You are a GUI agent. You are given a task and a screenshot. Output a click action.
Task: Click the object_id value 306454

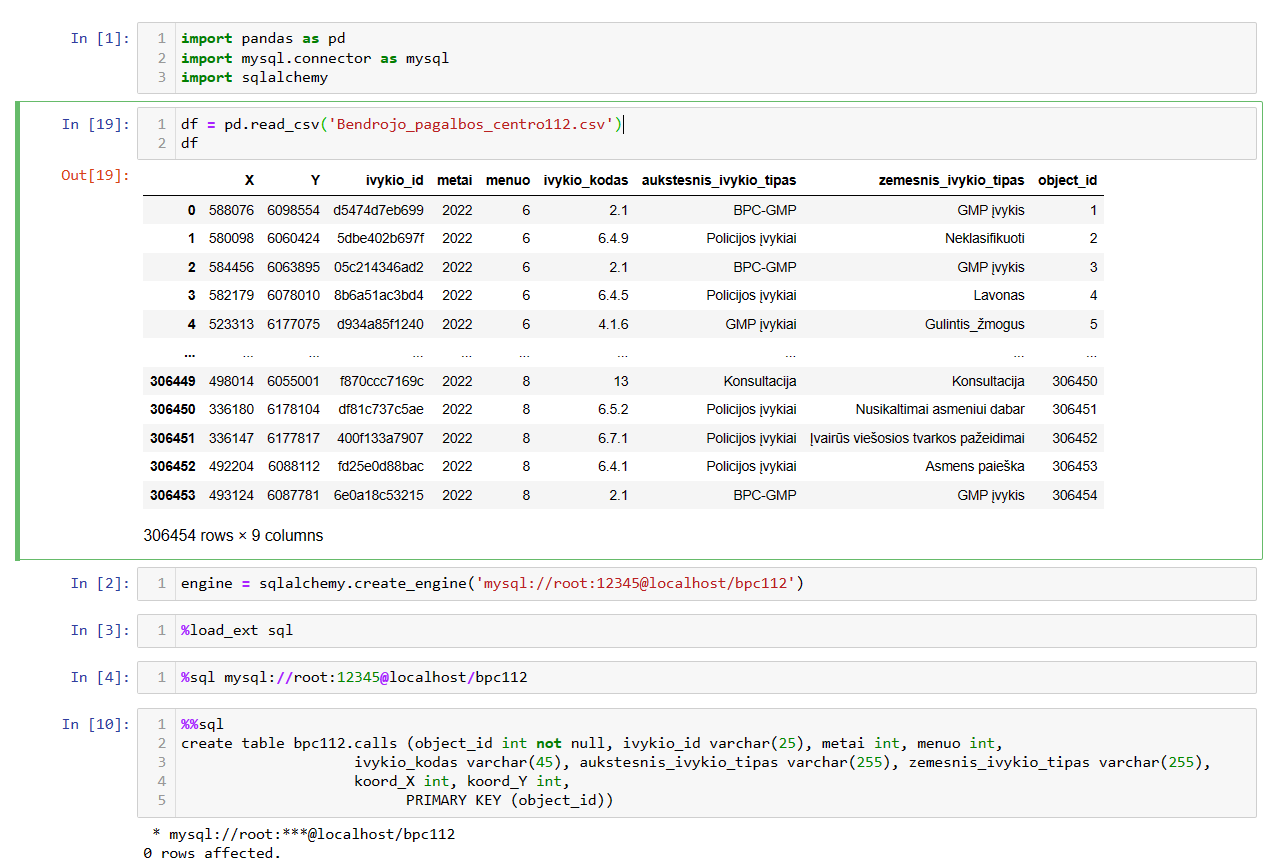(x=1075, y=495)
